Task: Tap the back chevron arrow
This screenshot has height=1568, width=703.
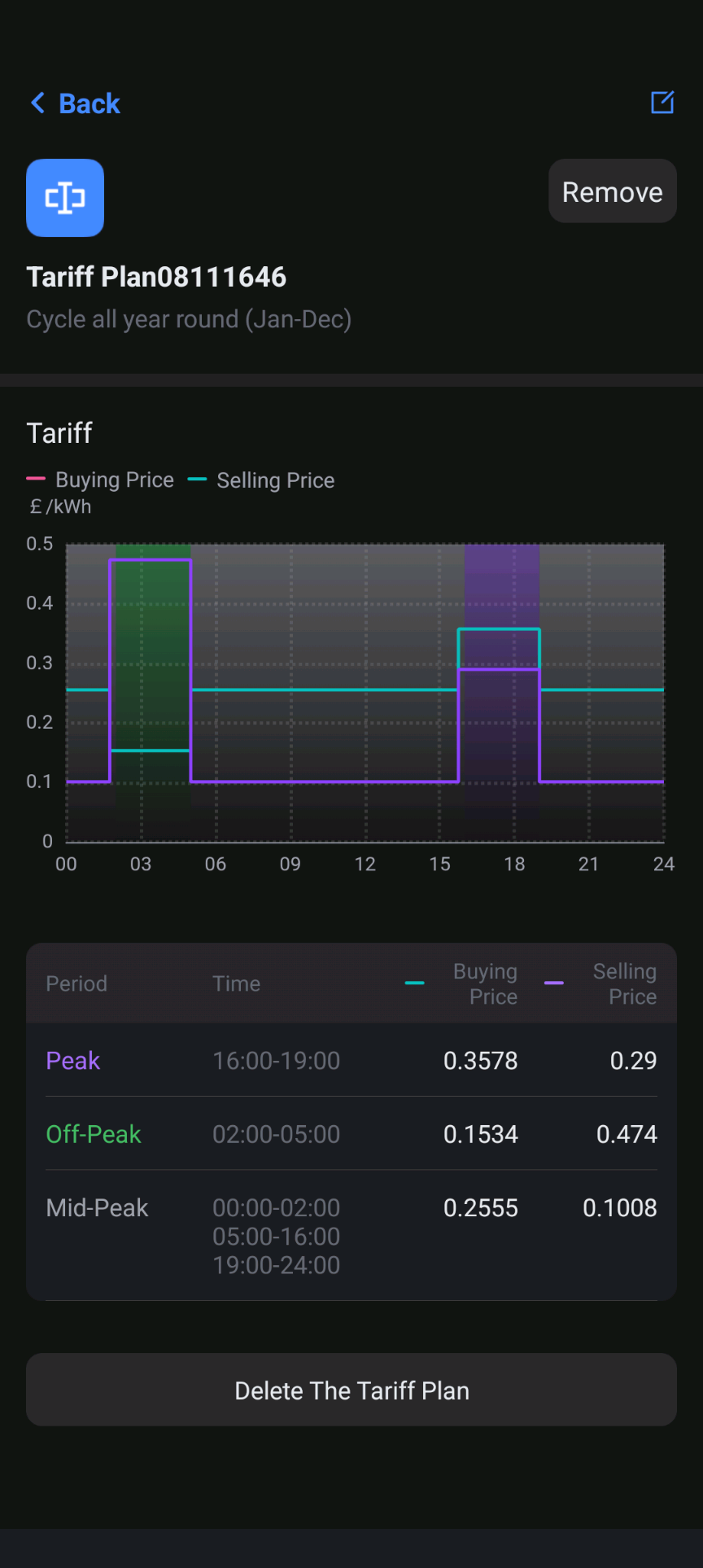Action: pyautogui.click(x=37, y=103)
